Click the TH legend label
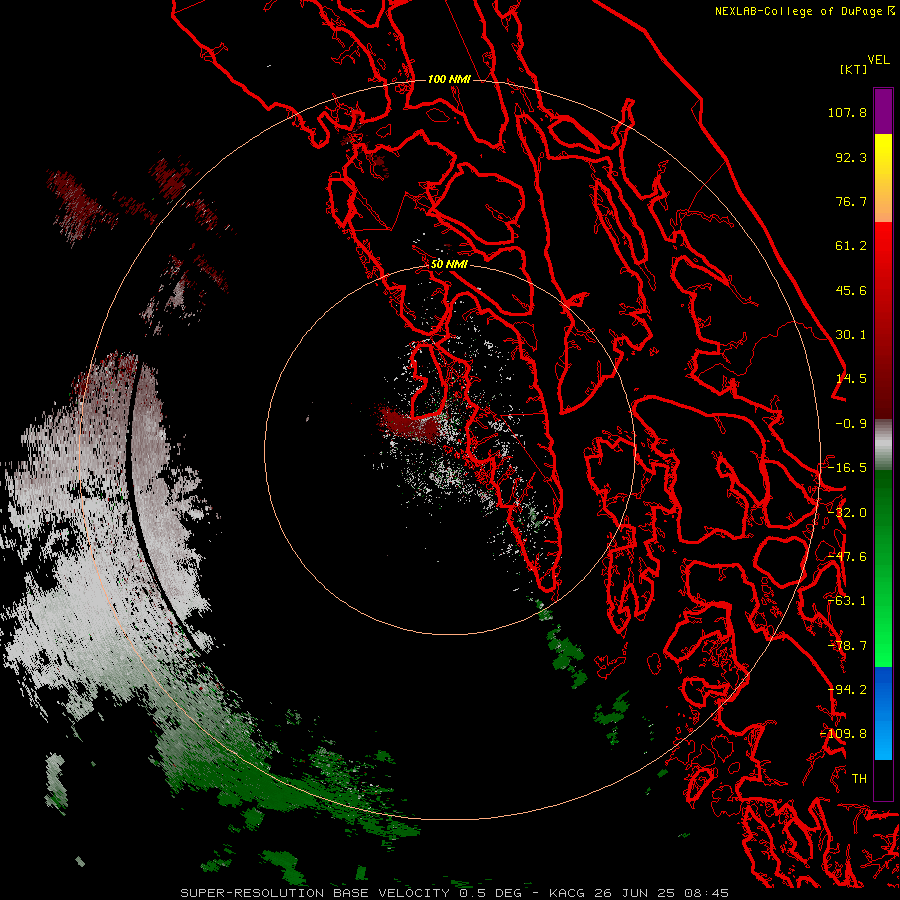Screen dimensions: 900x900 coord(859,779)
